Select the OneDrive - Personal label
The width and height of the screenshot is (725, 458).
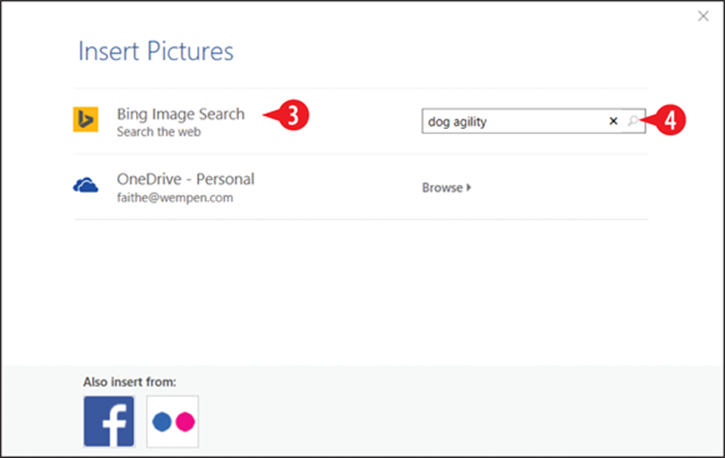185,179
